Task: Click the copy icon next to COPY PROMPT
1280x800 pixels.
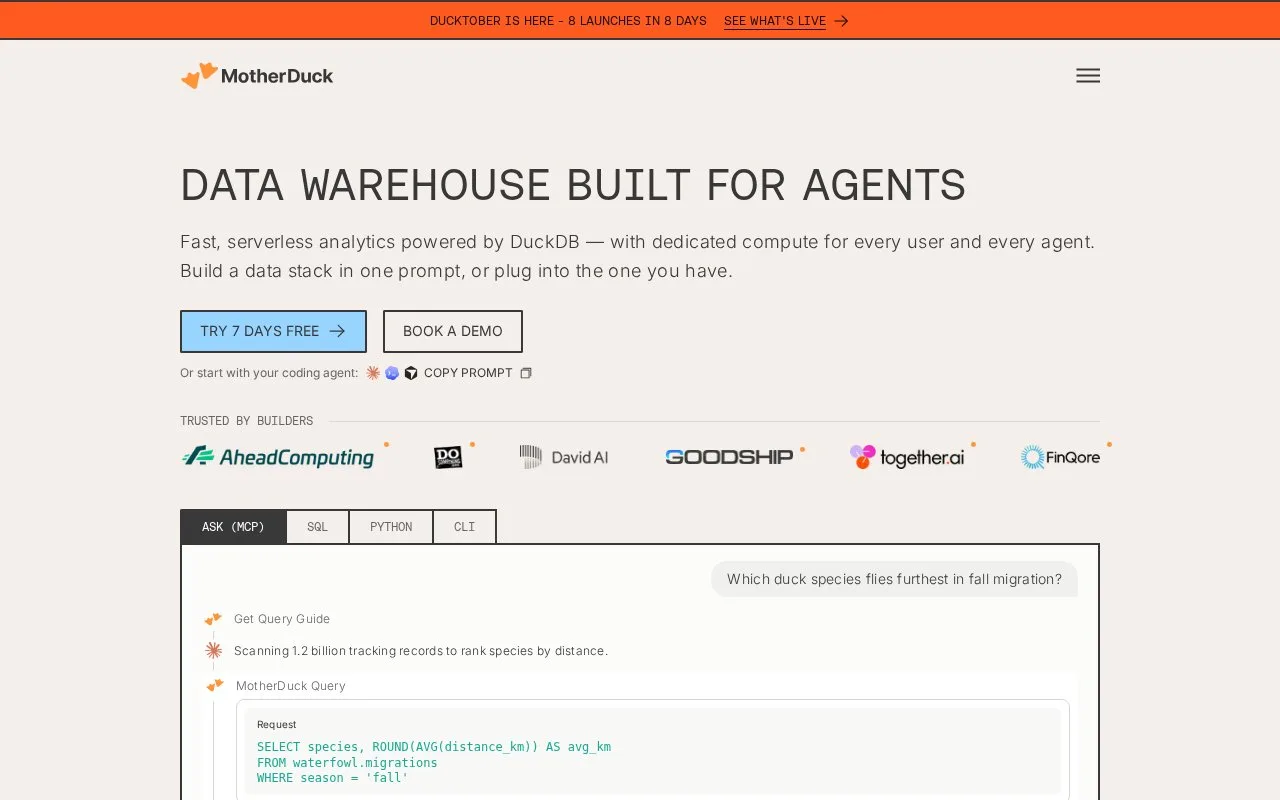Action: (526, 373)
